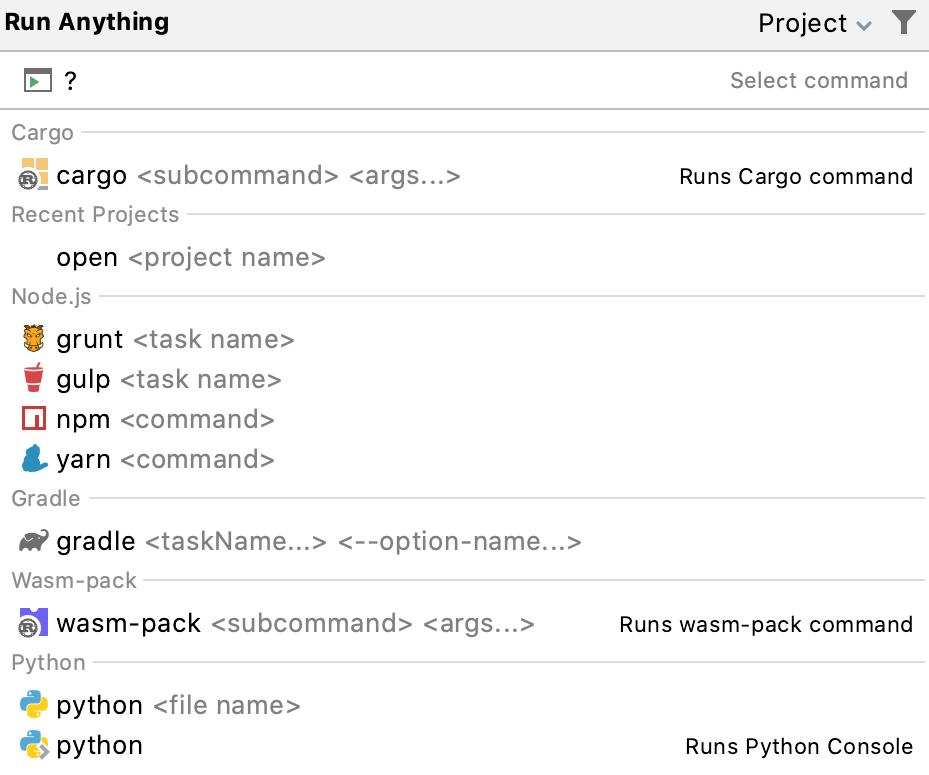This screenshot has width=929, height=775.
Task: Click the Python Console icon
Action: 35,745
